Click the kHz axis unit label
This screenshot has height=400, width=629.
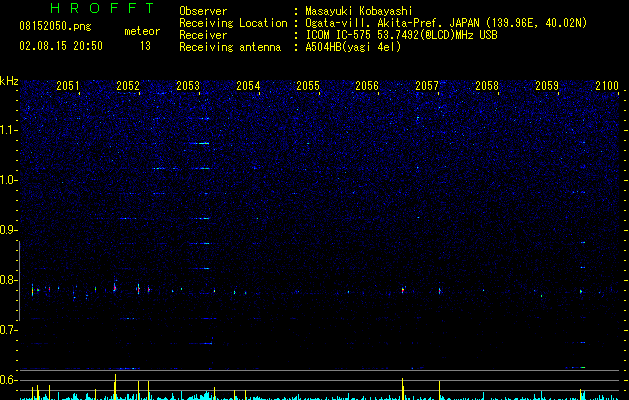point(9,81)
